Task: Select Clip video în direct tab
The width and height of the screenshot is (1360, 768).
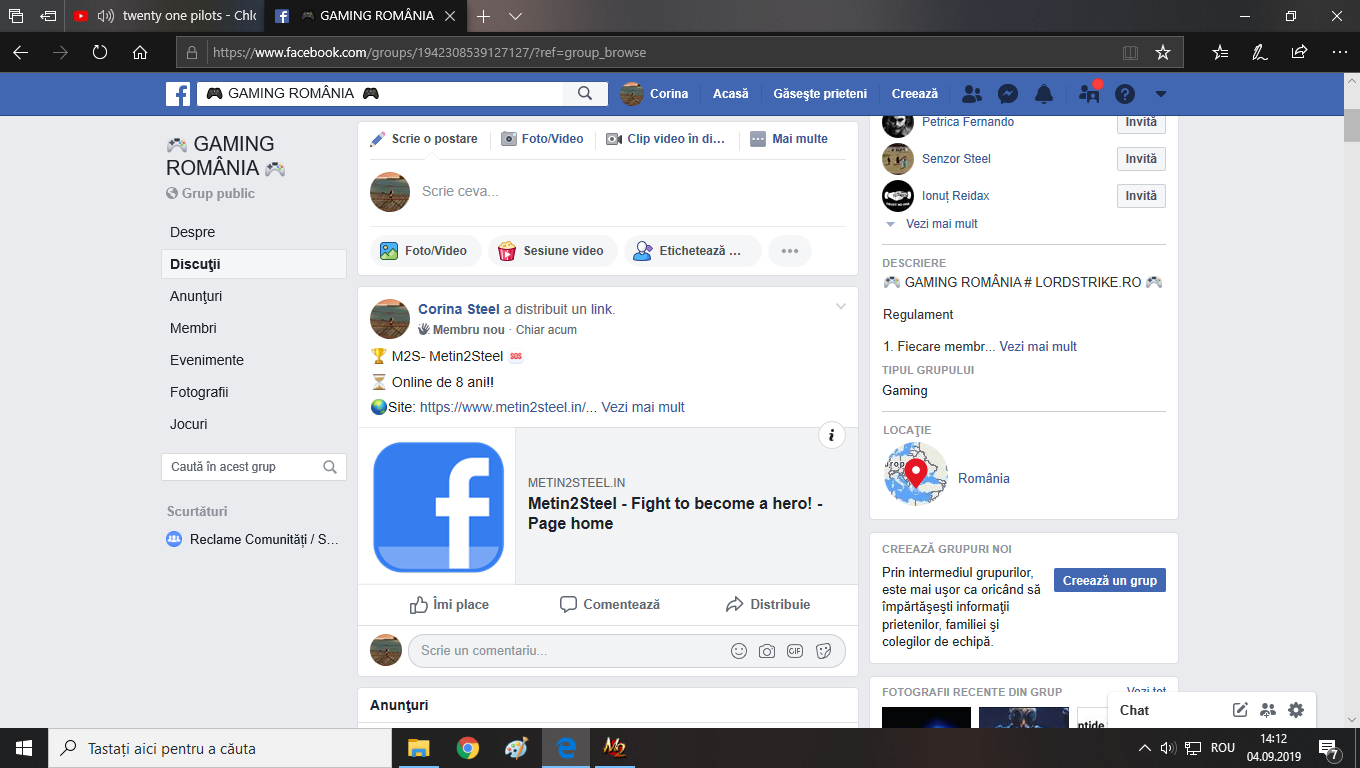Action: tap(666, 139)
